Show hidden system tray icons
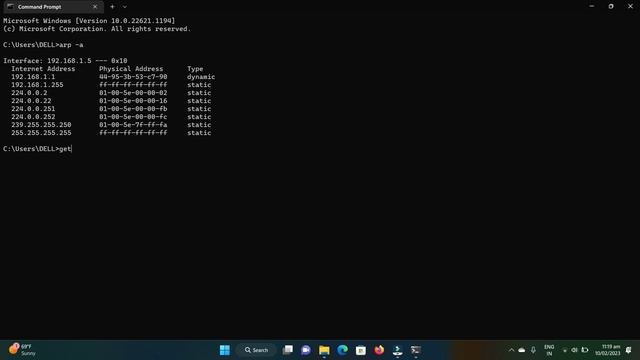640x360 pixels. (x=511, y=350)
